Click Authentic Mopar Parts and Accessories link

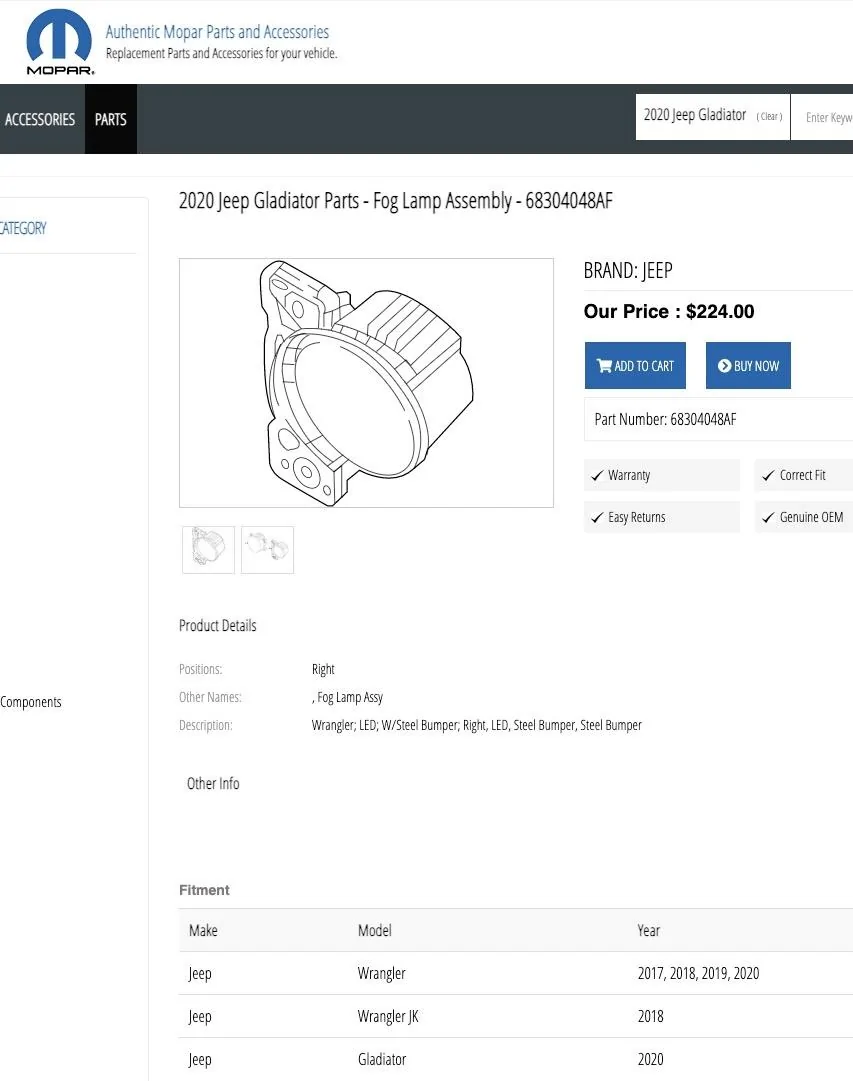coord(217,32)
